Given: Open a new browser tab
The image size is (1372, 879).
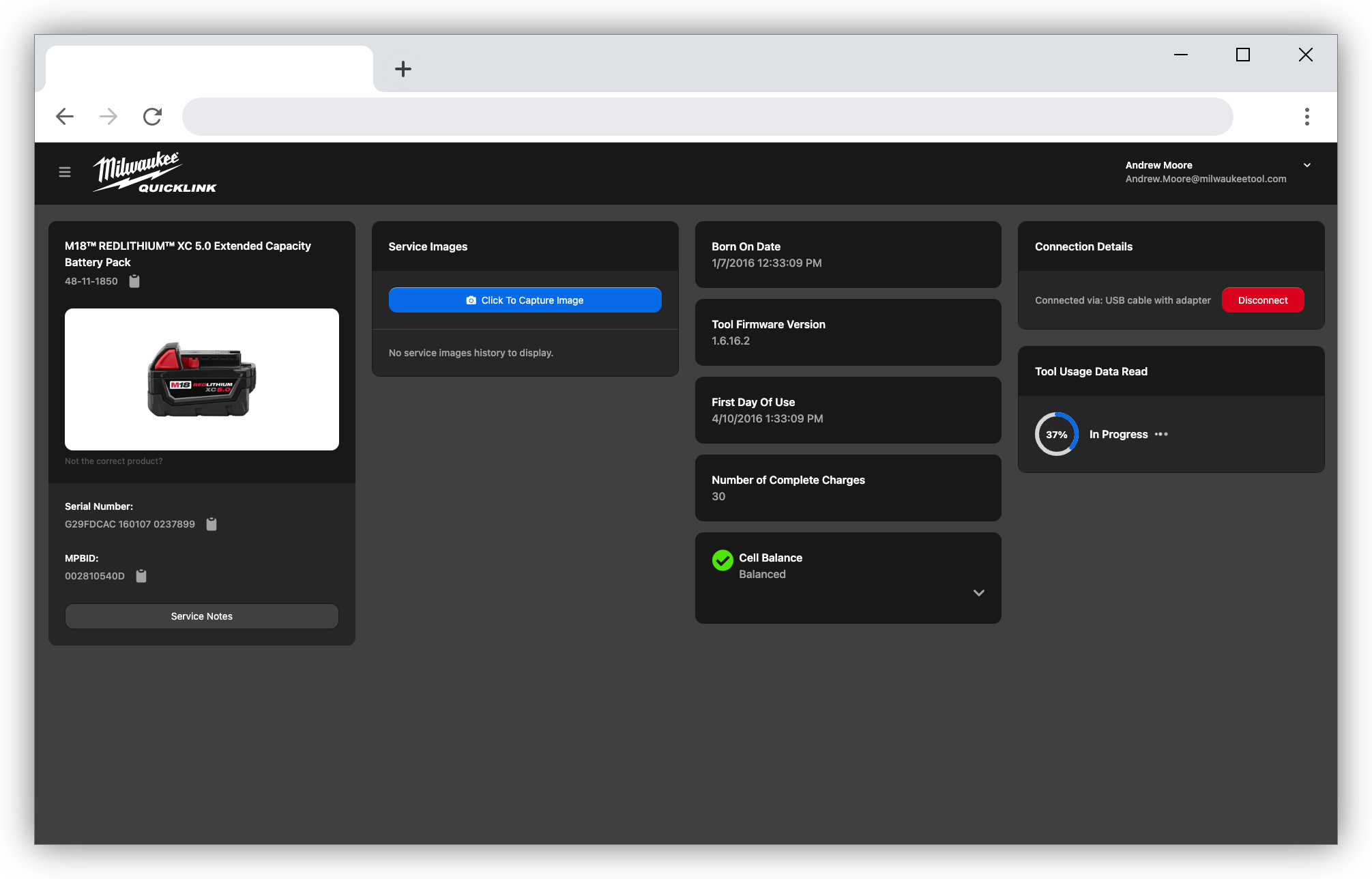Looking at the screenshot, I should [403, 69].
